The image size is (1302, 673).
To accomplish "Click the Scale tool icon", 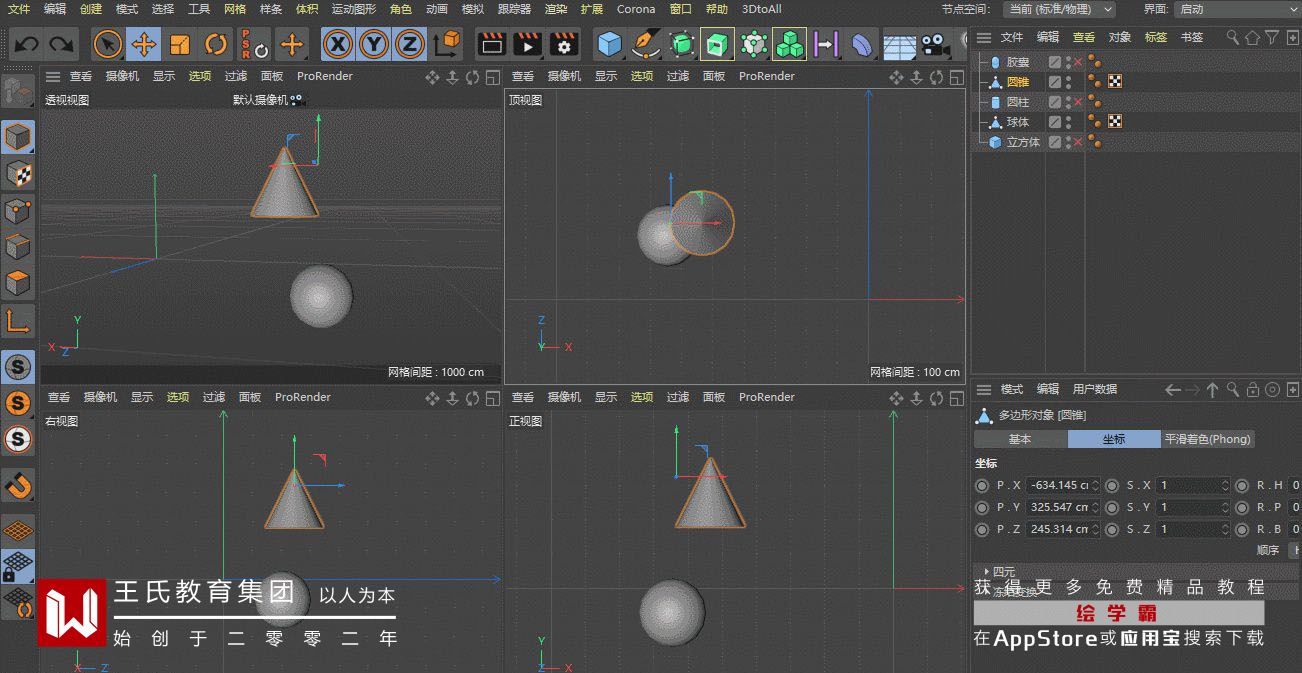I will (x=180, y=44).
